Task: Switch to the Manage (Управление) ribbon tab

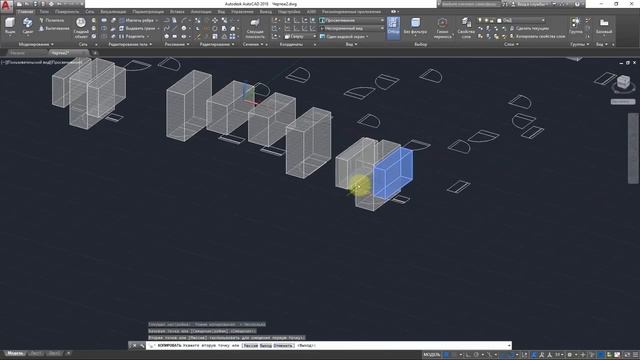Action: (242, 11)
